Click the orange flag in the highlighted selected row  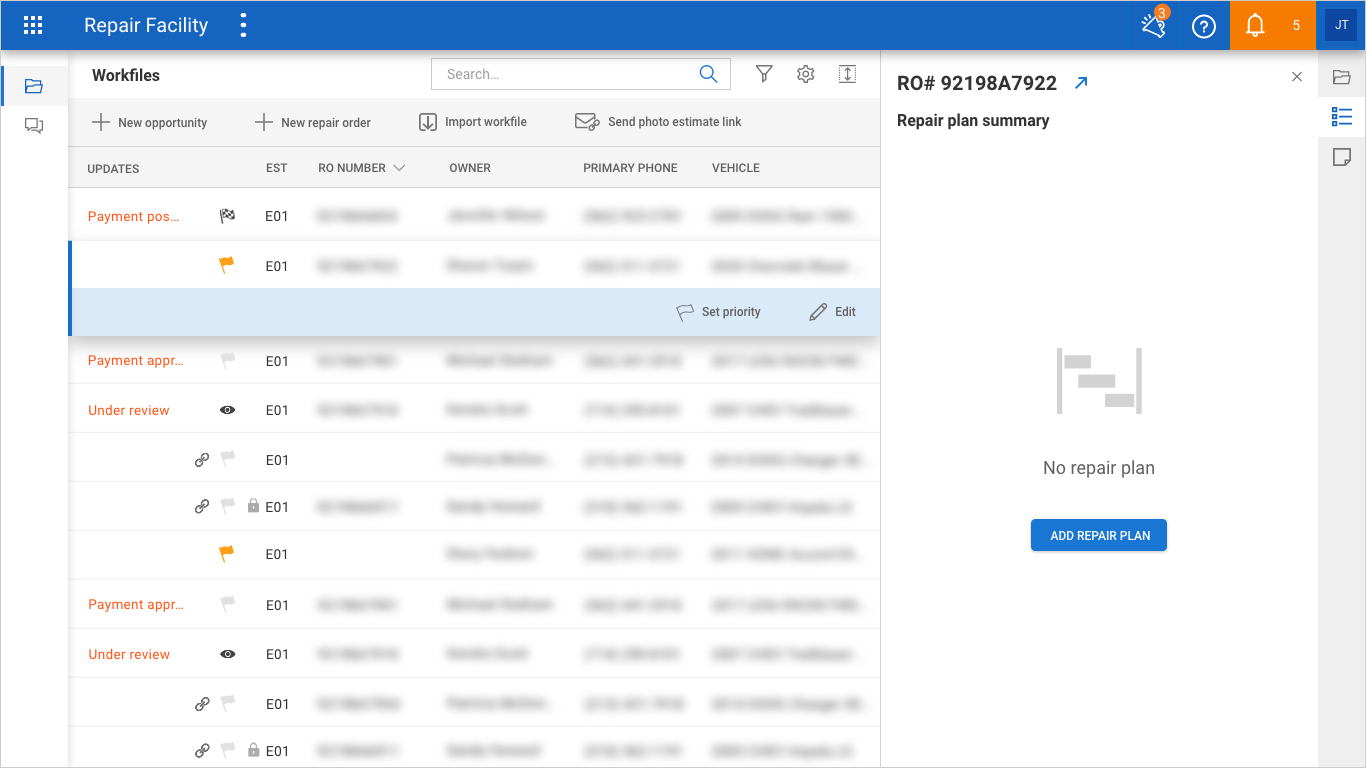pyautogui.click(x=227, y=265)
